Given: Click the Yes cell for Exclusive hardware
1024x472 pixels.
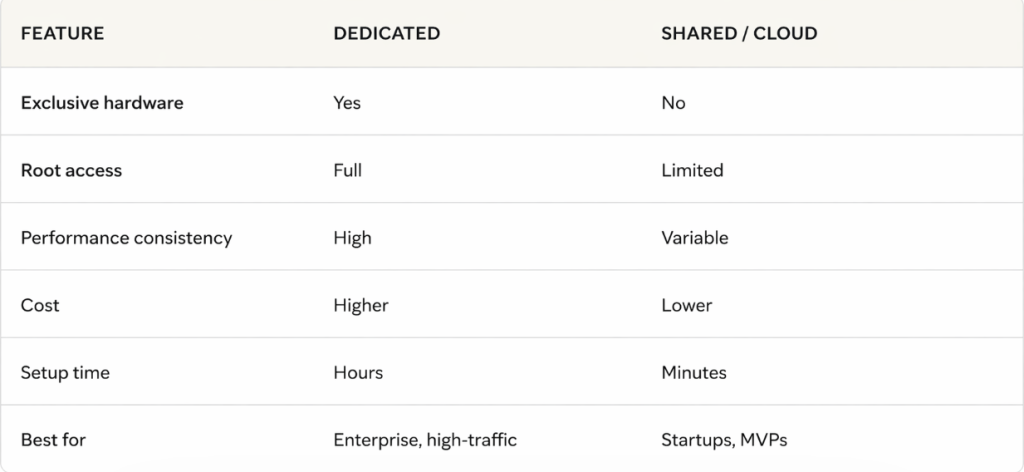Looking at the screenshot, I should click(347, 103).
